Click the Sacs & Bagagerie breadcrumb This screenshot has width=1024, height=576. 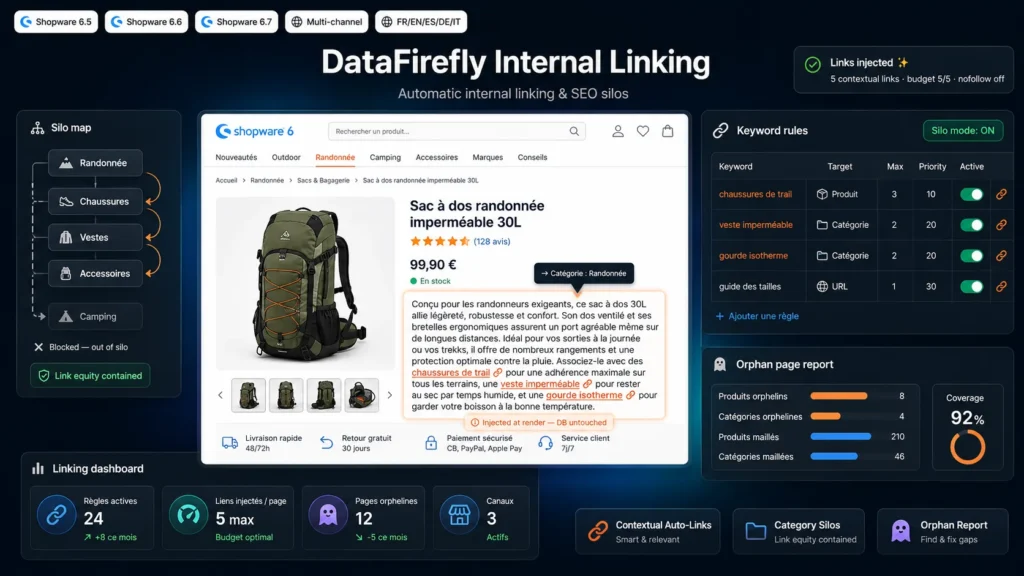tap(323, 180)
